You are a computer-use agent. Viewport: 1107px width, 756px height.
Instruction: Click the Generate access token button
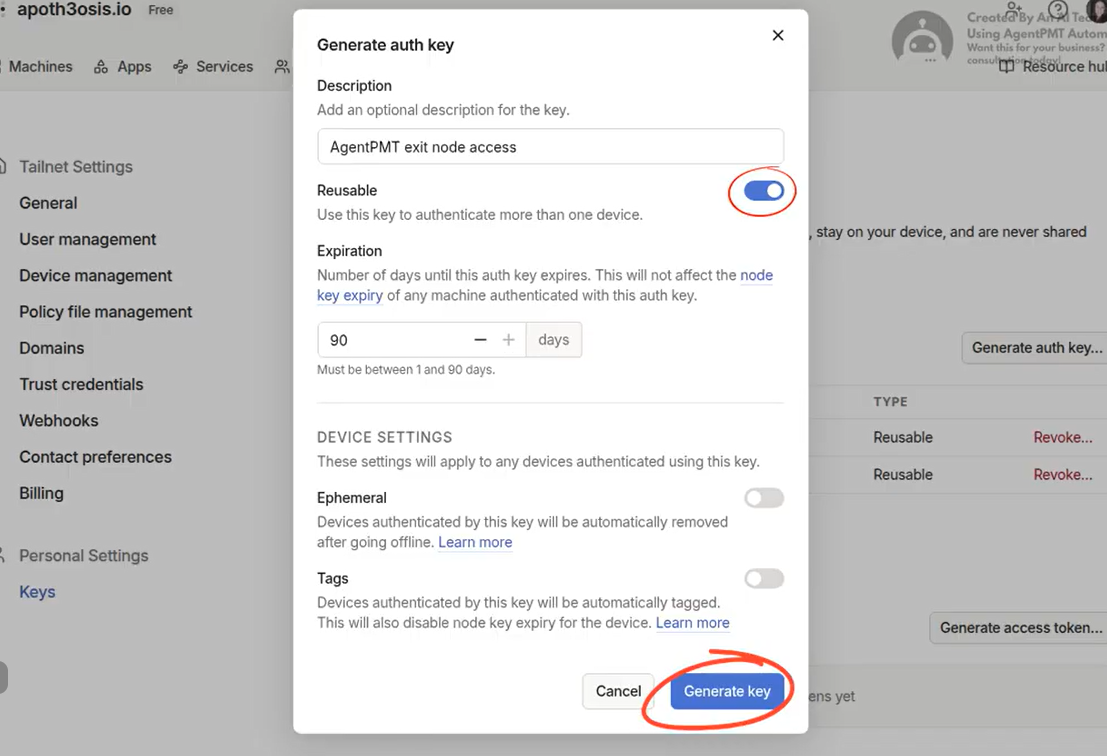click(x=1019, y=628)
